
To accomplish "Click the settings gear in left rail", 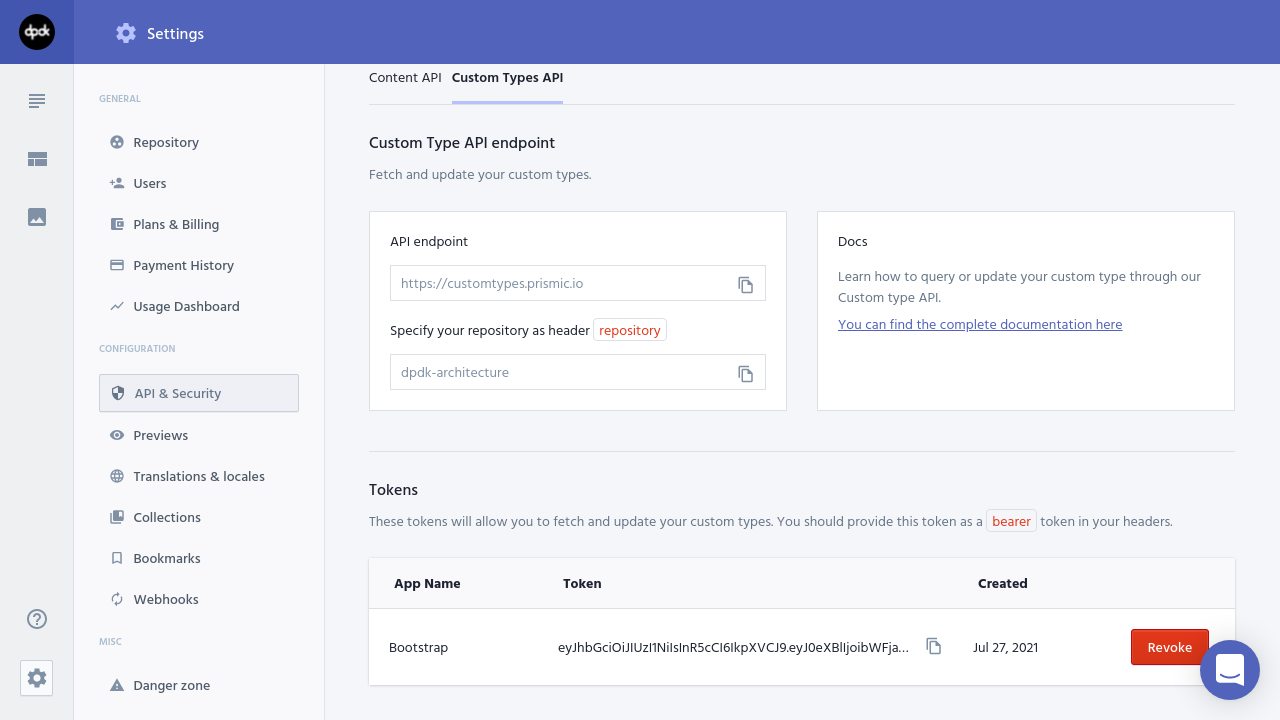I will (37, 678).
